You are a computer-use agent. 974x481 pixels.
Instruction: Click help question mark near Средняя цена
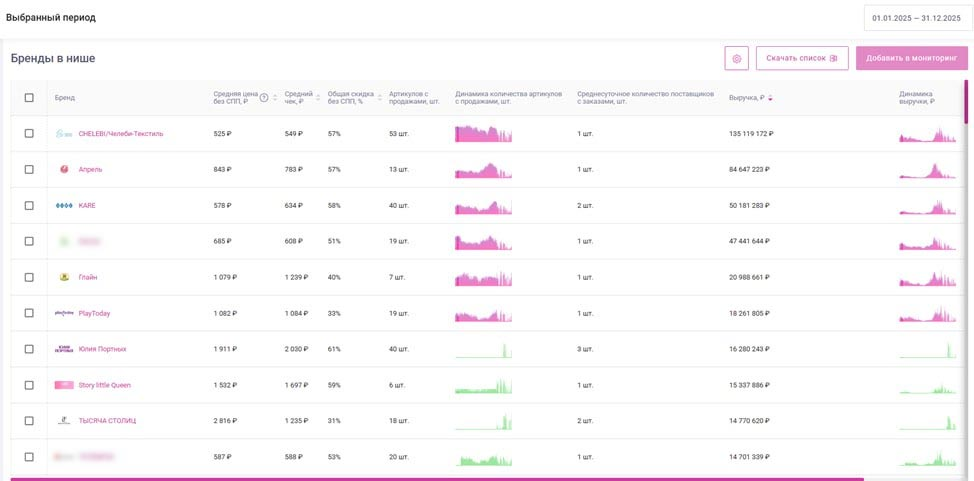(264, 97)
